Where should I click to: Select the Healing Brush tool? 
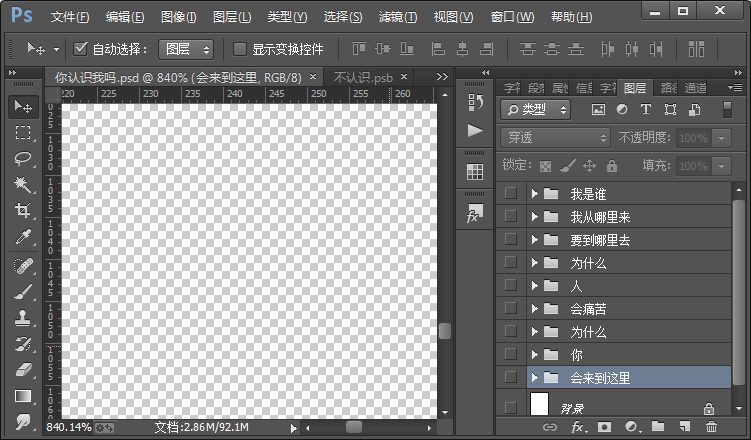tap(23, 266)
